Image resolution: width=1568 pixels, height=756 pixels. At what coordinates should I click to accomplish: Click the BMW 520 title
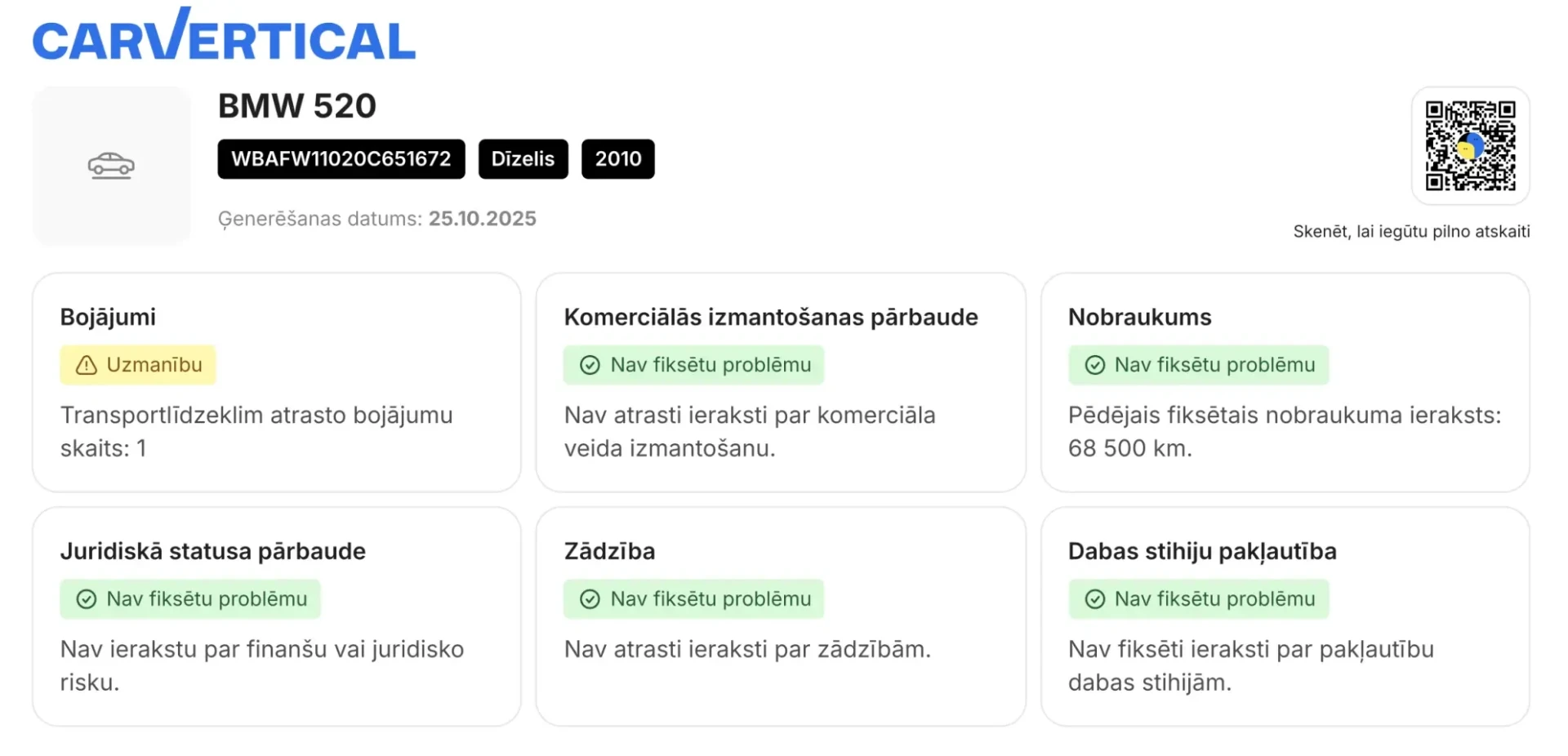point(297,106)
